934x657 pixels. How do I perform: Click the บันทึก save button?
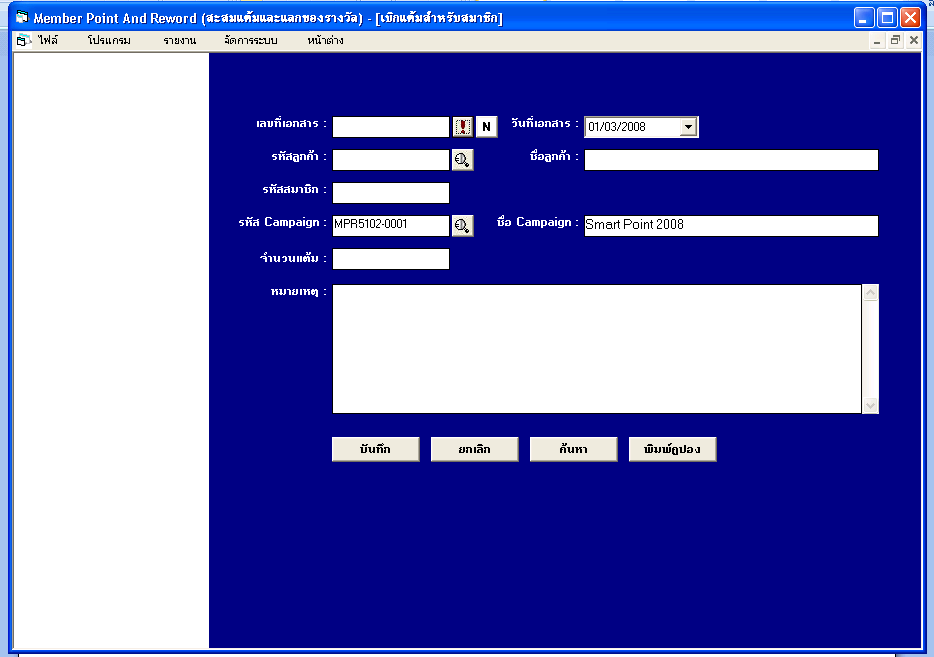pos(376,449)
